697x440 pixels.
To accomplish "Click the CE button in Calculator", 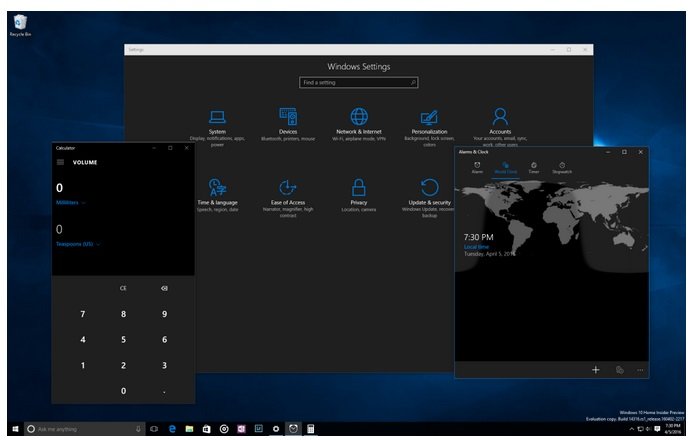I will [123, 288].
